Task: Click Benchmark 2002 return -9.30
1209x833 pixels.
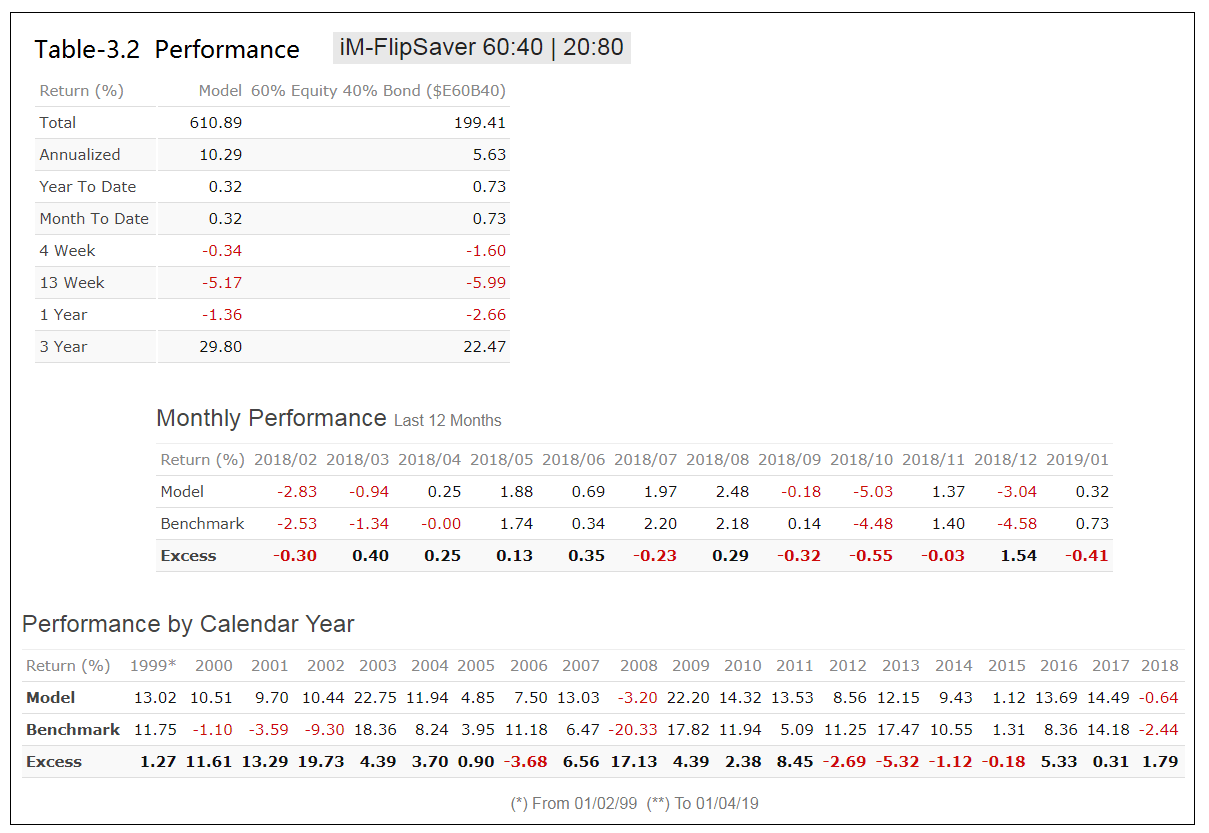Action: click(x=324, y=730)
